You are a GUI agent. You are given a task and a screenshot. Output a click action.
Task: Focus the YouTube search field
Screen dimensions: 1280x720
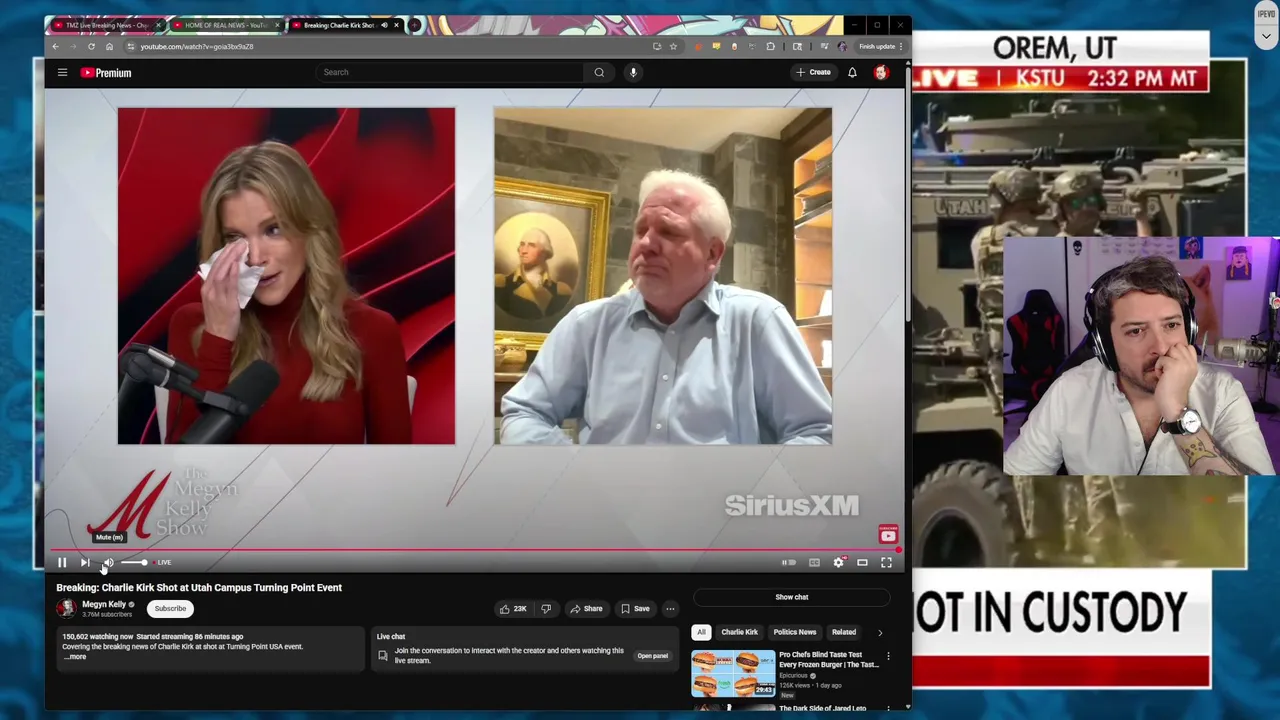[x=450, y=72]
